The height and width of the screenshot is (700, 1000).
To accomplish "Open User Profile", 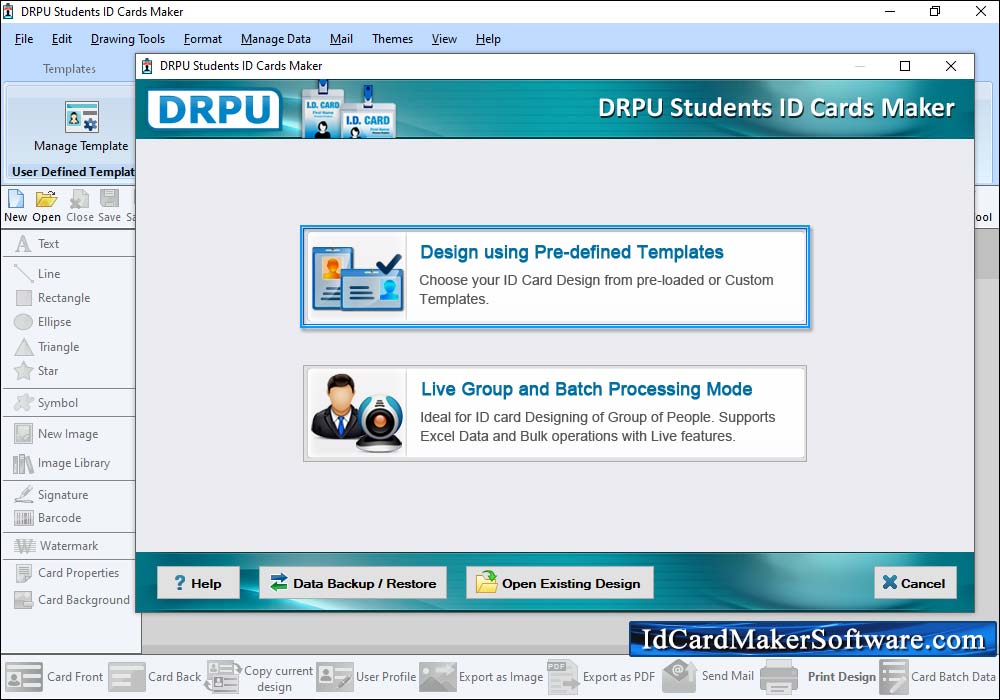I will click(x=367, y=676).
